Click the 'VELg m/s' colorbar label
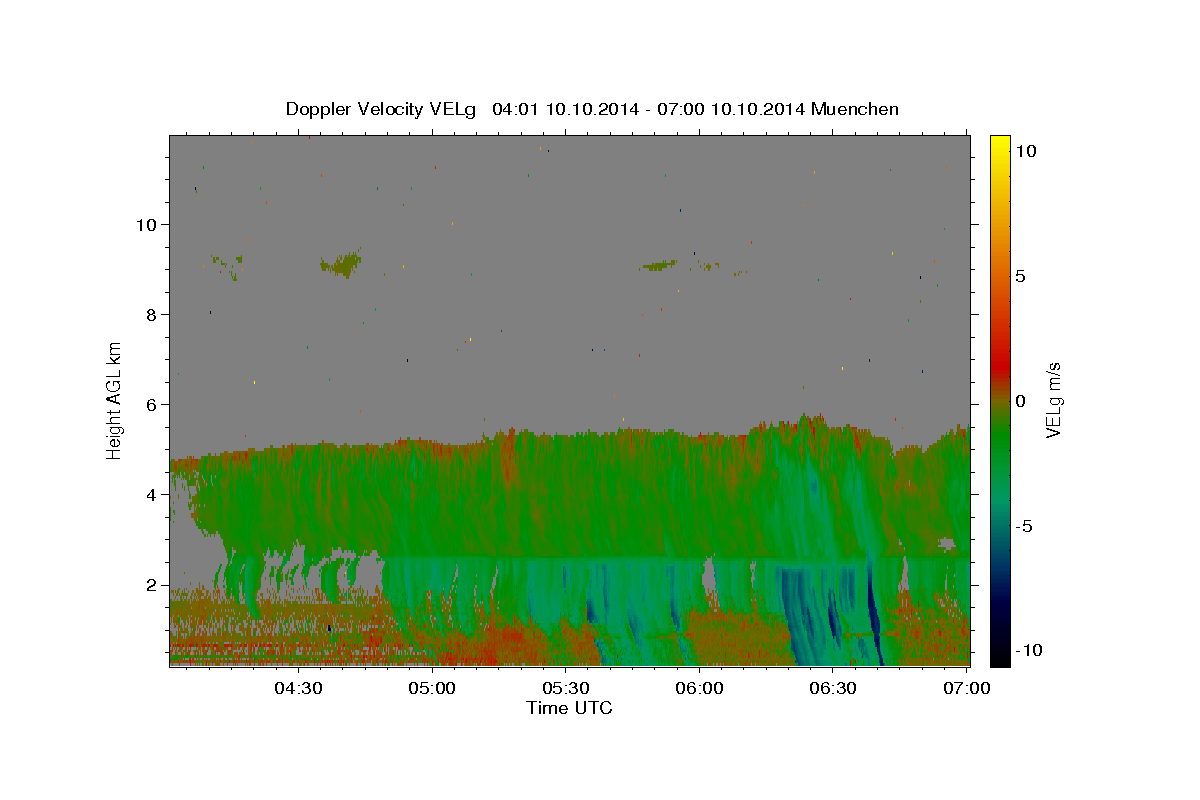 [1053, 400]
